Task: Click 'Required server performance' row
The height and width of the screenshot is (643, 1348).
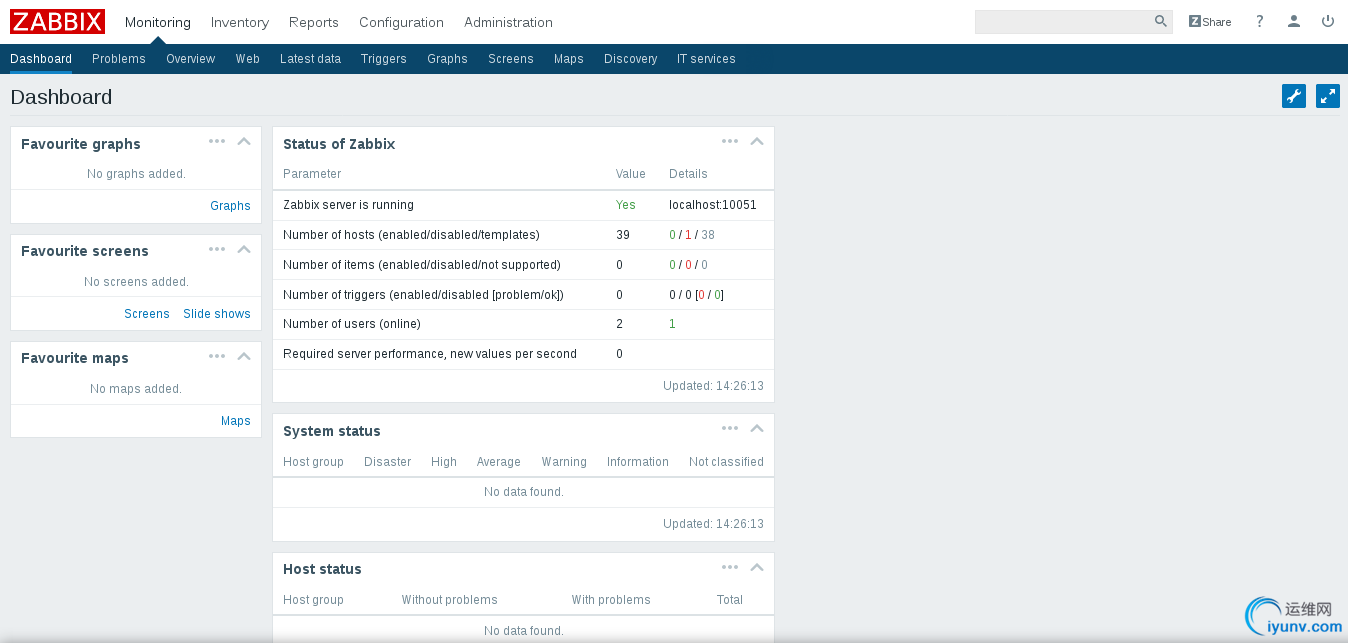Action: point(523,354)
